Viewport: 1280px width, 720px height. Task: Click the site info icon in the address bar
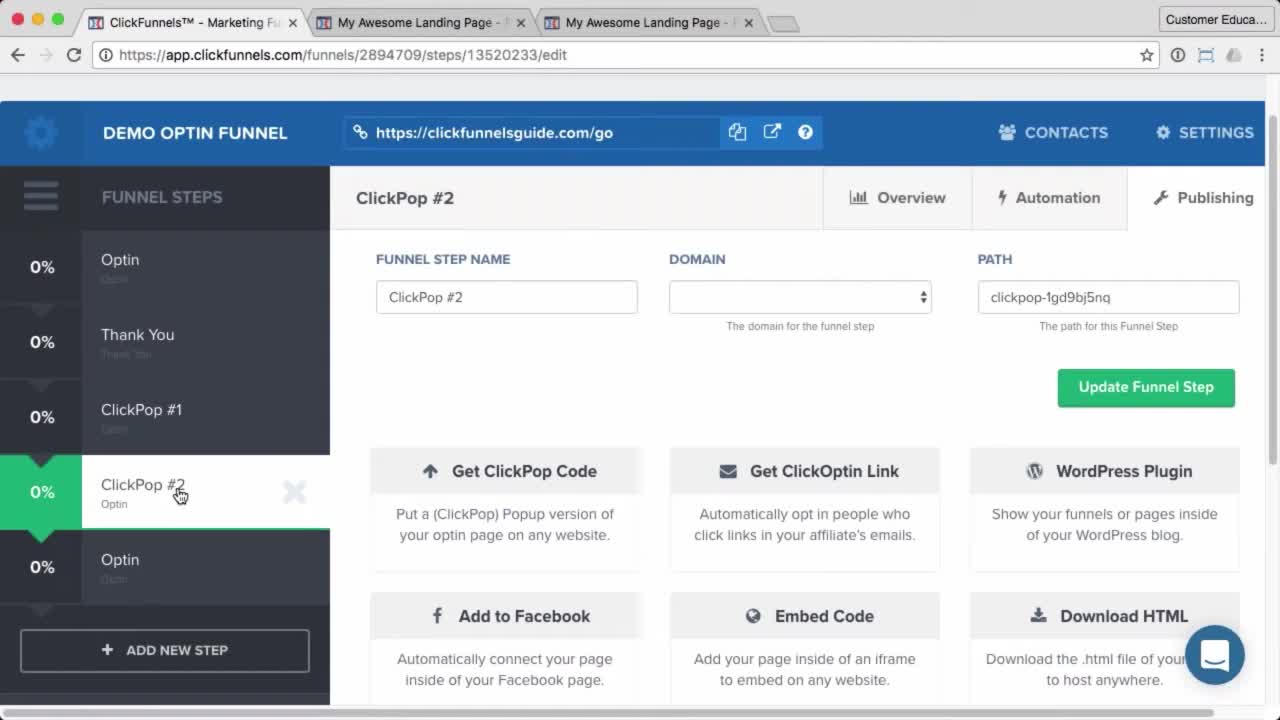point(106,55)
